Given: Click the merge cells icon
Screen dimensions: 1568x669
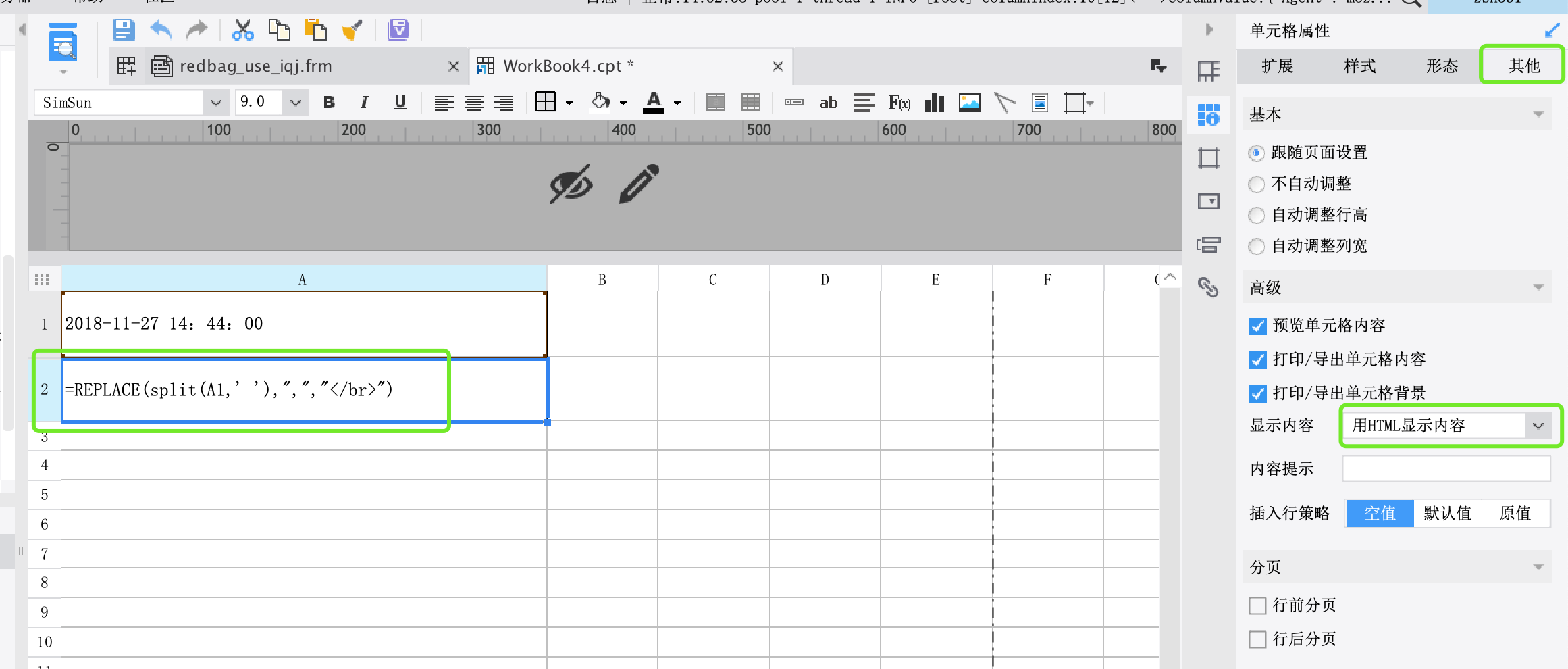Looking at the screenshot, I should 716,103.
